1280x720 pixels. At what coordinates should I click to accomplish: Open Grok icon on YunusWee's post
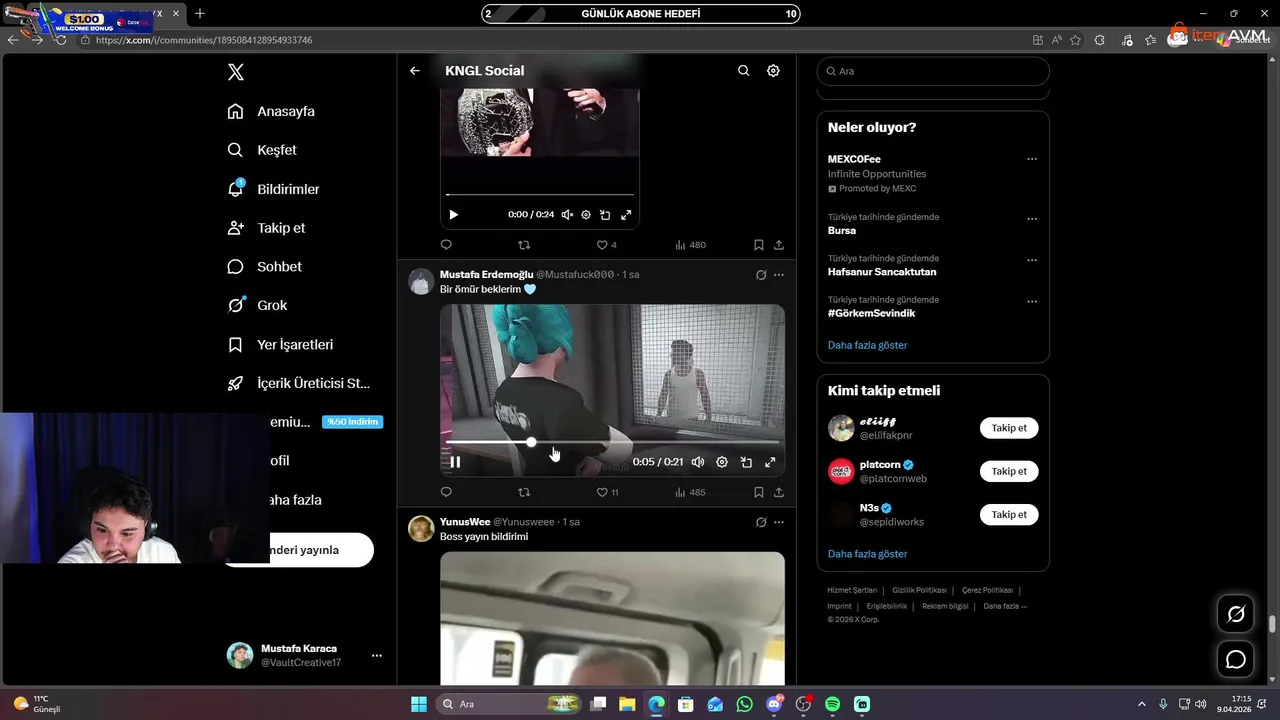click(x=761, y=522)
